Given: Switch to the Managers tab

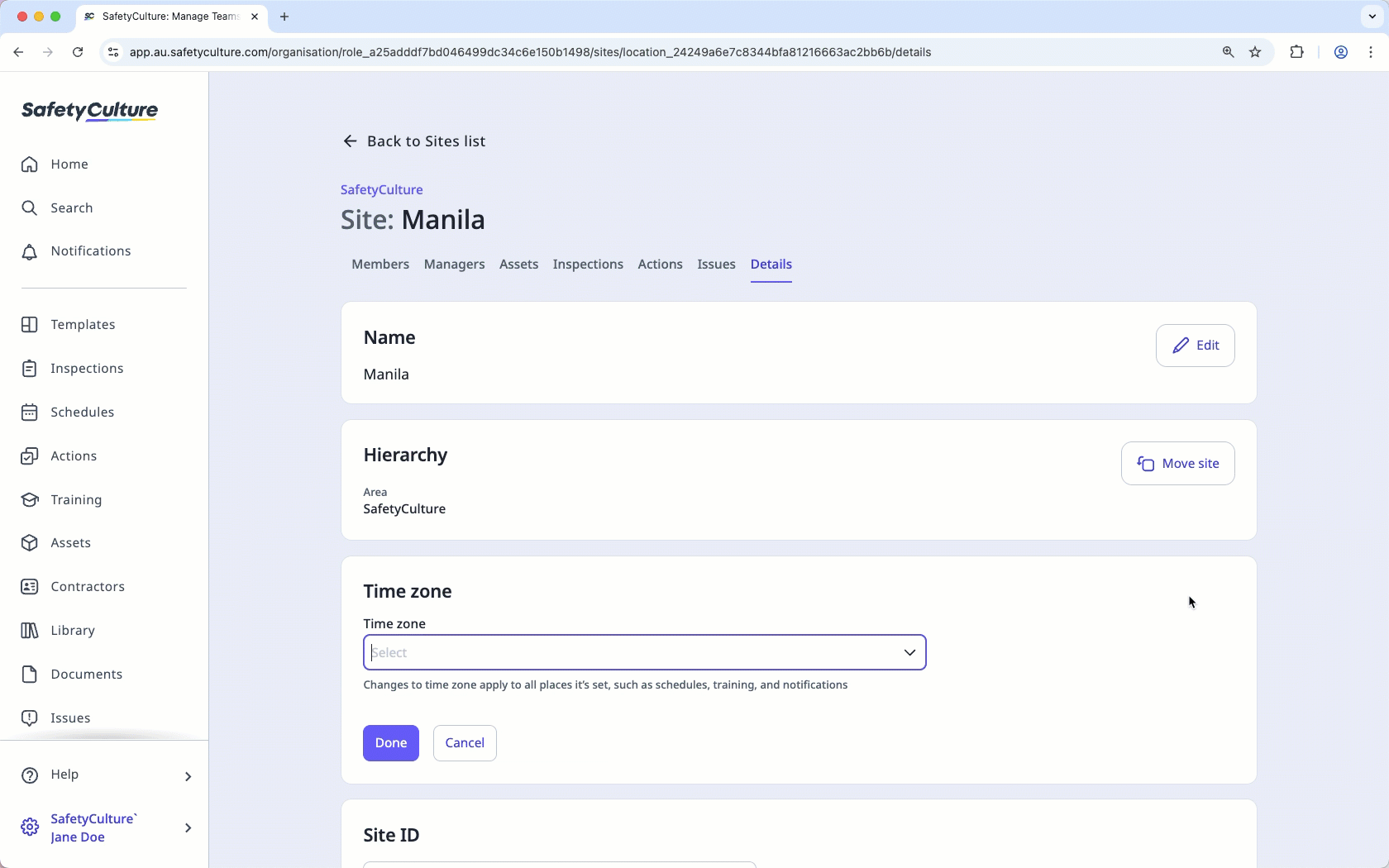Looking at the screenshot, I should (x=455, y=265).
